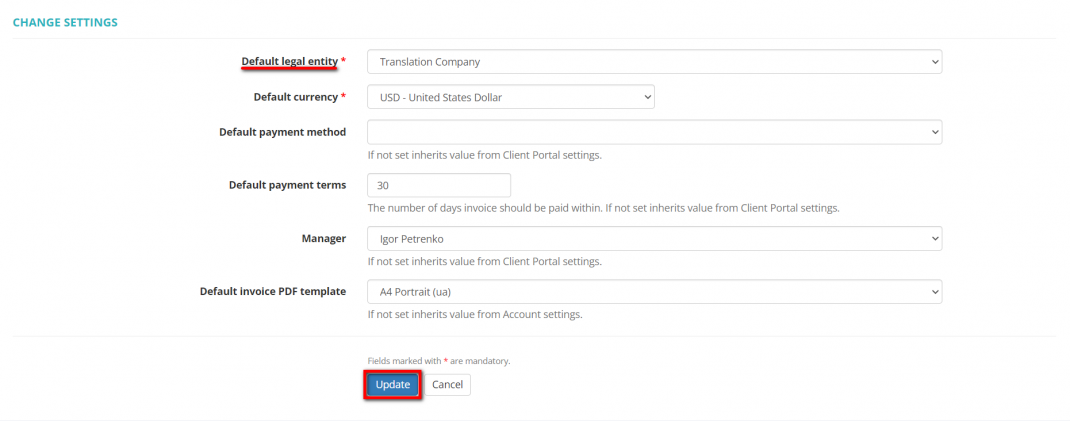Click the 'Default invoice PDF template' label
Screen dimensions: 1070x421
272,291
